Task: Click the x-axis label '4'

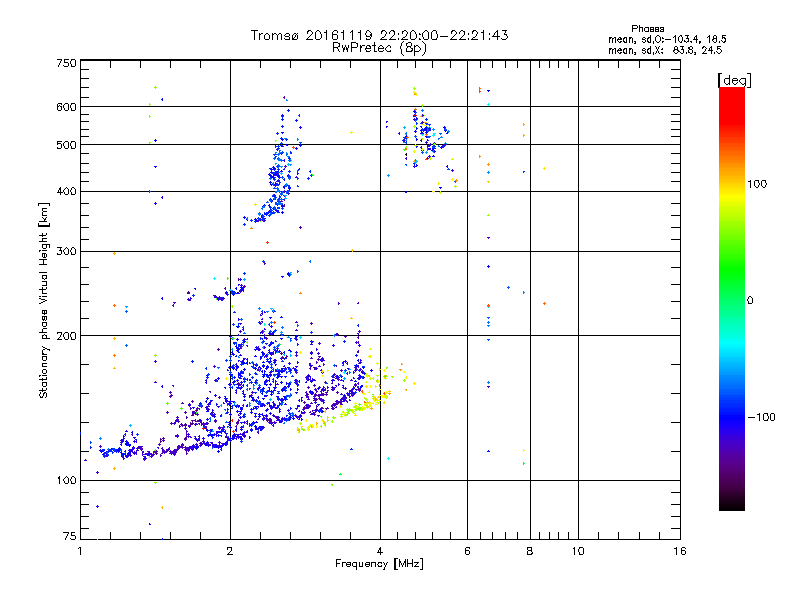Action: pyautogui.click(x=380, y=551)
